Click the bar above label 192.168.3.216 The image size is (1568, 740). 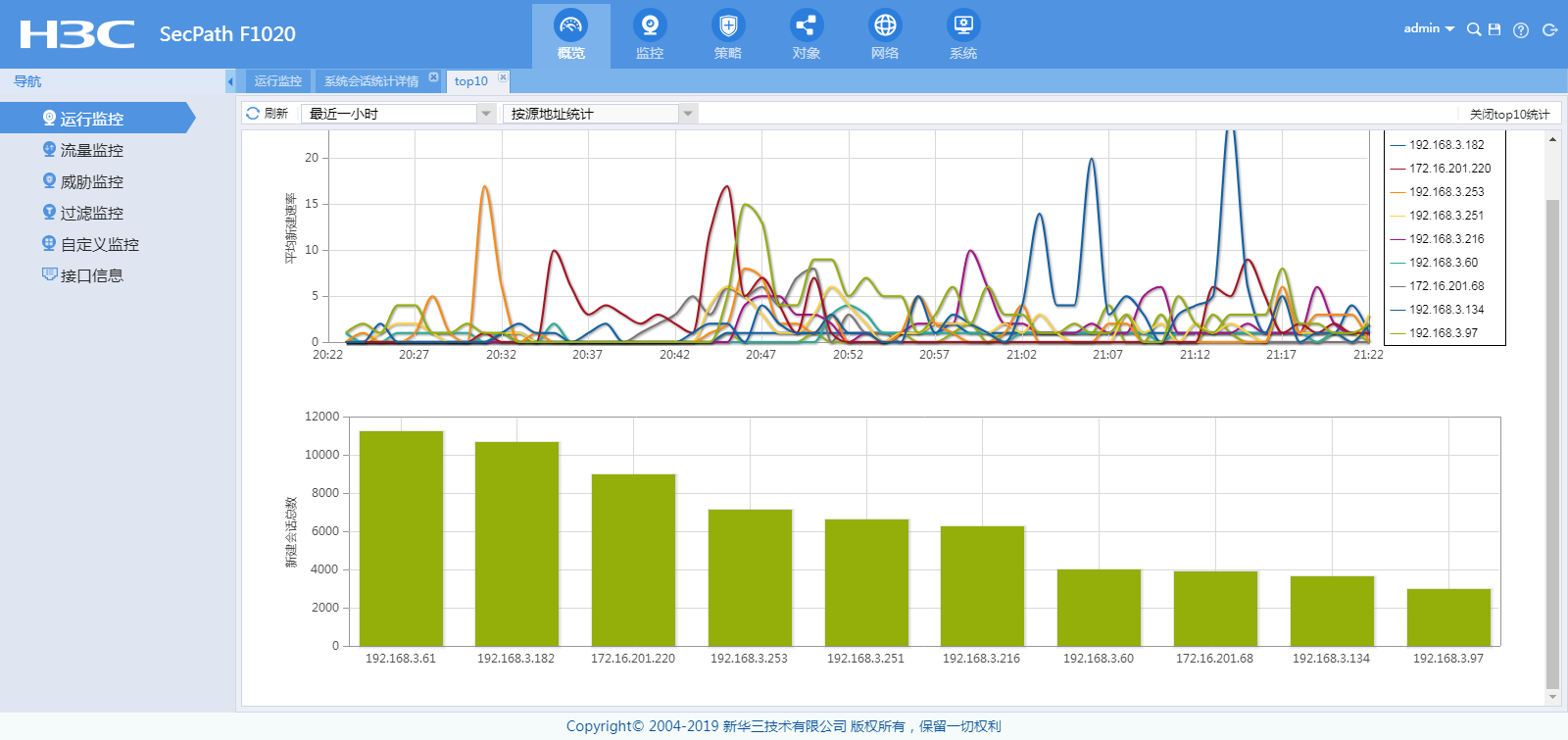click(x=983, y=586)
